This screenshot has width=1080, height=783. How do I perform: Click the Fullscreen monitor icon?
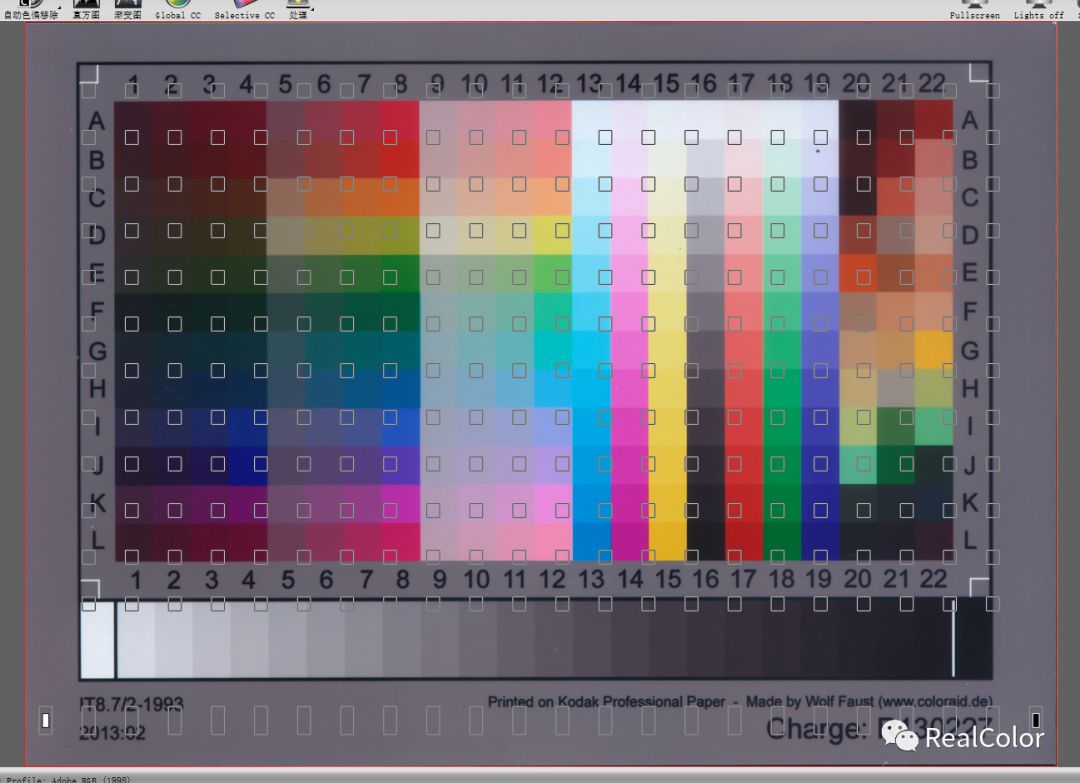click(x=973, y=8)
